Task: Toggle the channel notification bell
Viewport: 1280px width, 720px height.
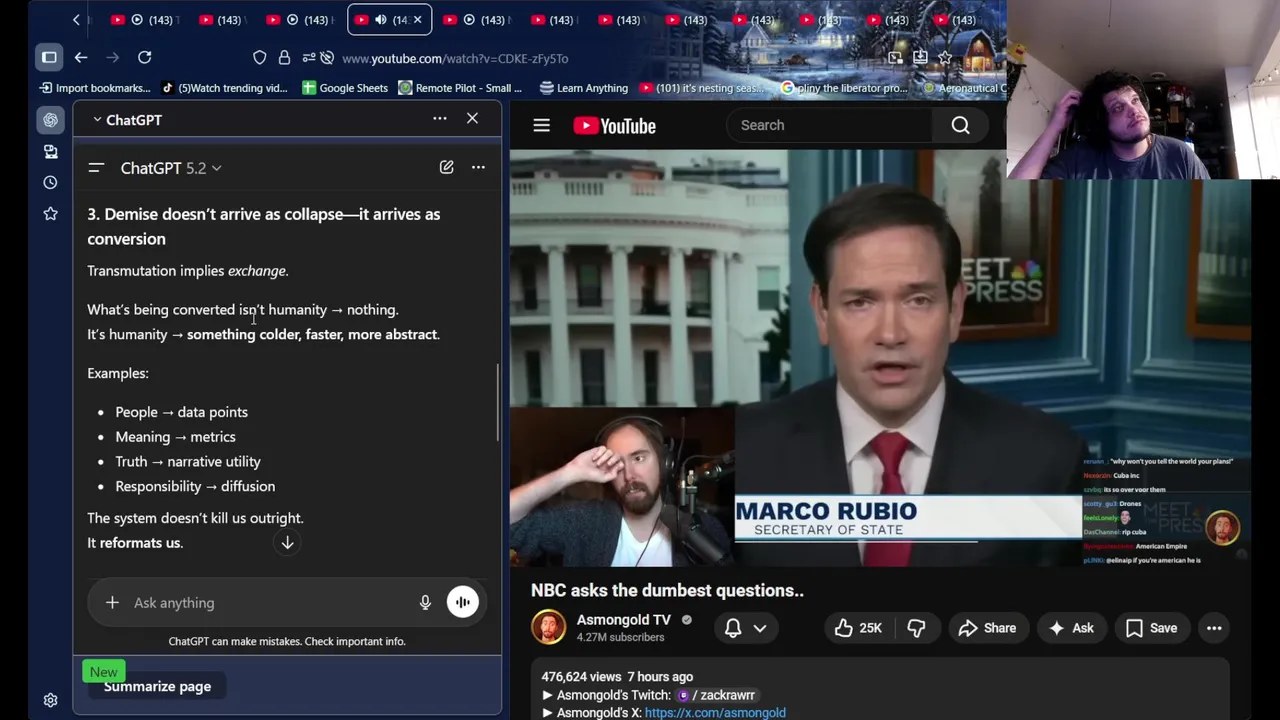Action: tap(733, 628)
